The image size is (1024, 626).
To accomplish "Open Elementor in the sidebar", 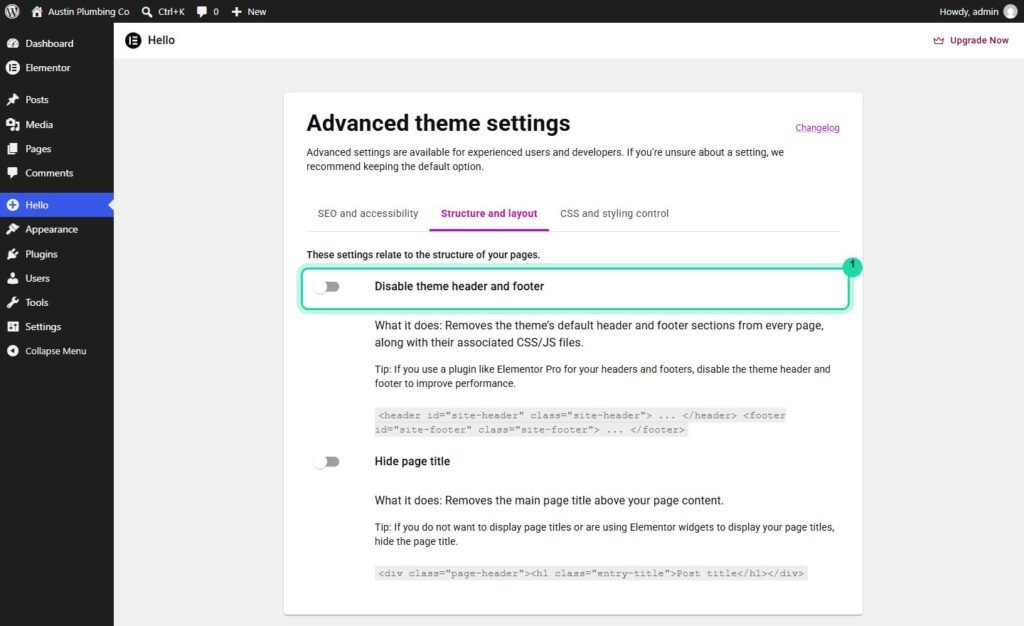I will 57,67.
